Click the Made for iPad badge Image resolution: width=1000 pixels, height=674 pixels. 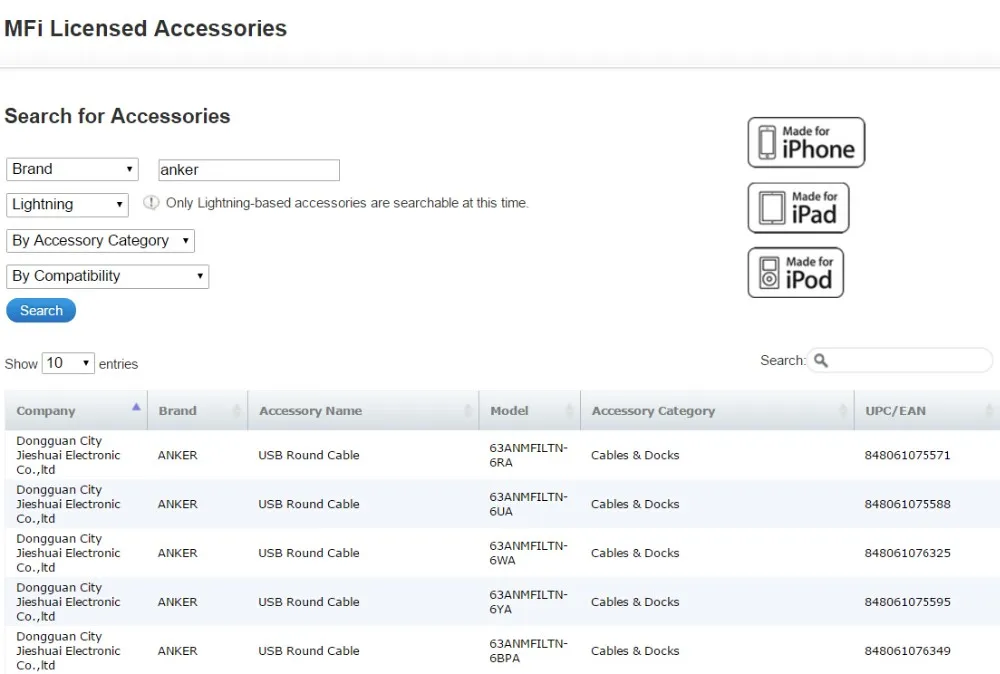coord(798,208)
